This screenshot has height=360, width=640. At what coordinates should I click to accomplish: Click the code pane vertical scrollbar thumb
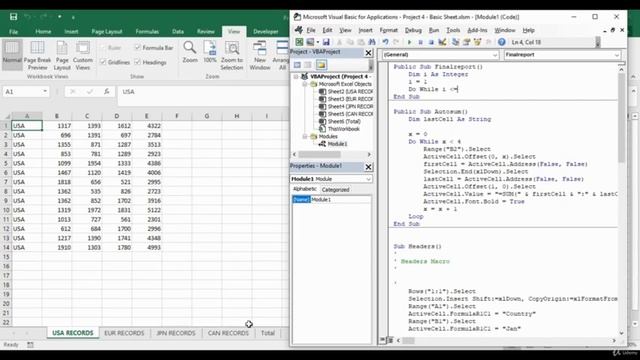click(x=621, y=118)
